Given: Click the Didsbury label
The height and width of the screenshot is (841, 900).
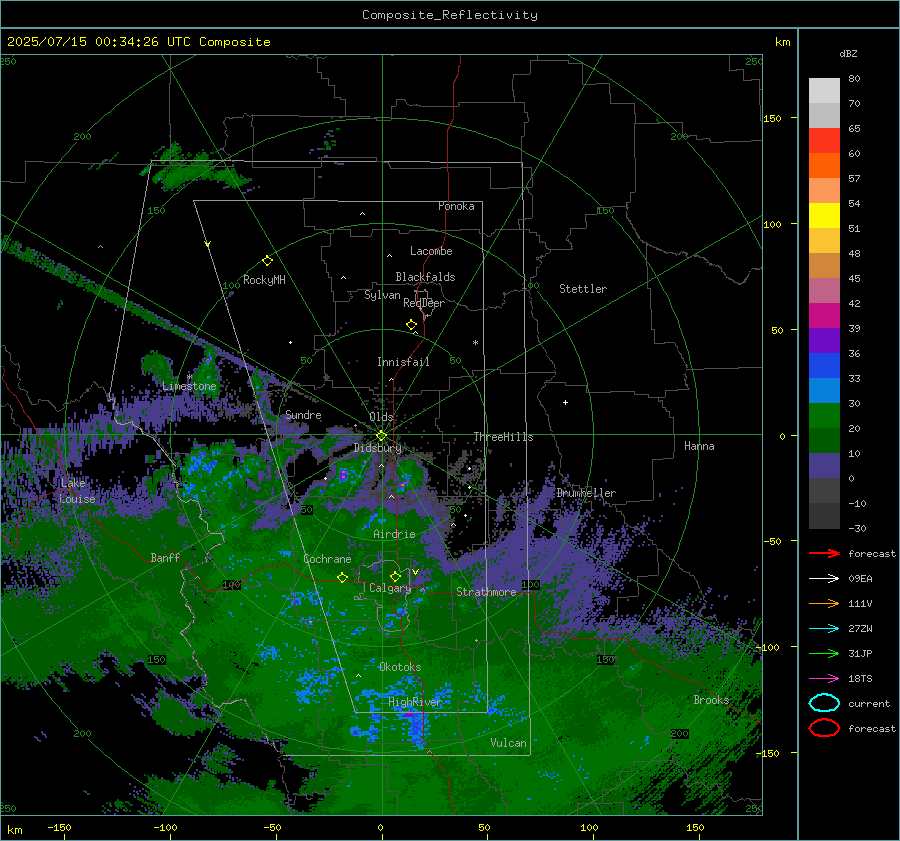Looking at the screenshot, I should [x=377, y=448].
